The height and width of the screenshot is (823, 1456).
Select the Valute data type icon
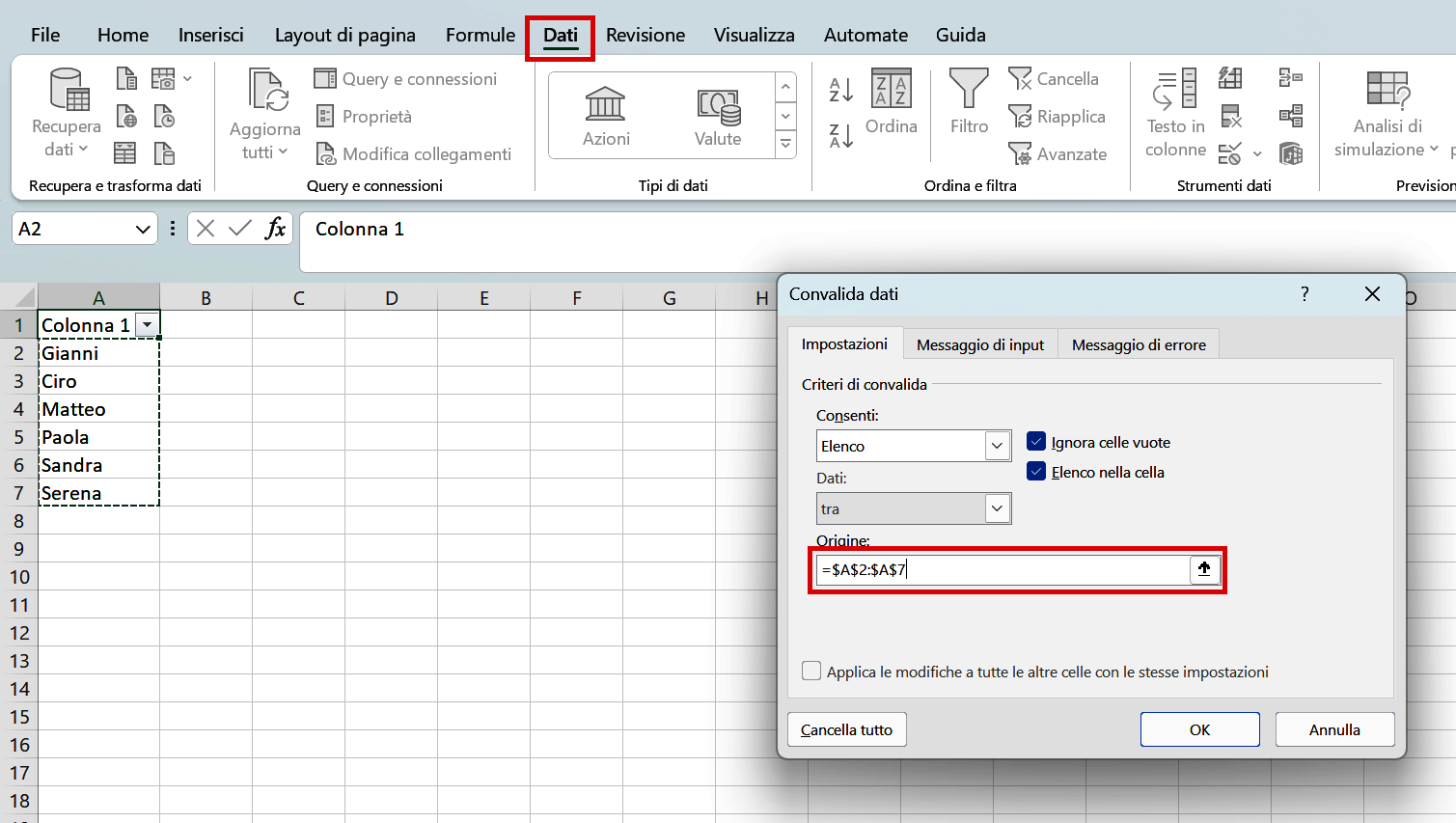[x=718, y=108]
